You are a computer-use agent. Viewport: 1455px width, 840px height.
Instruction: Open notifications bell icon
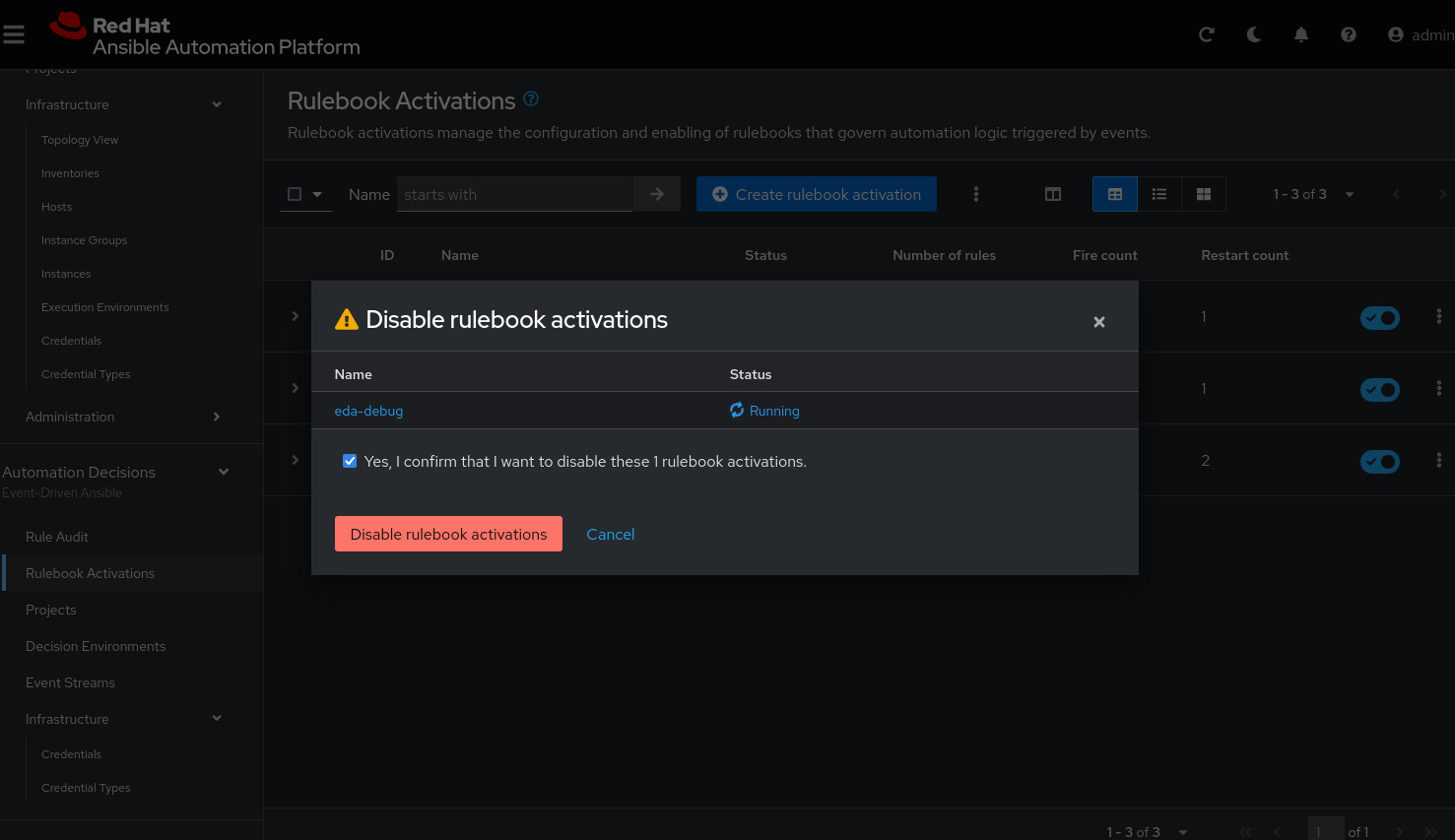click(x=1301, y=34)
